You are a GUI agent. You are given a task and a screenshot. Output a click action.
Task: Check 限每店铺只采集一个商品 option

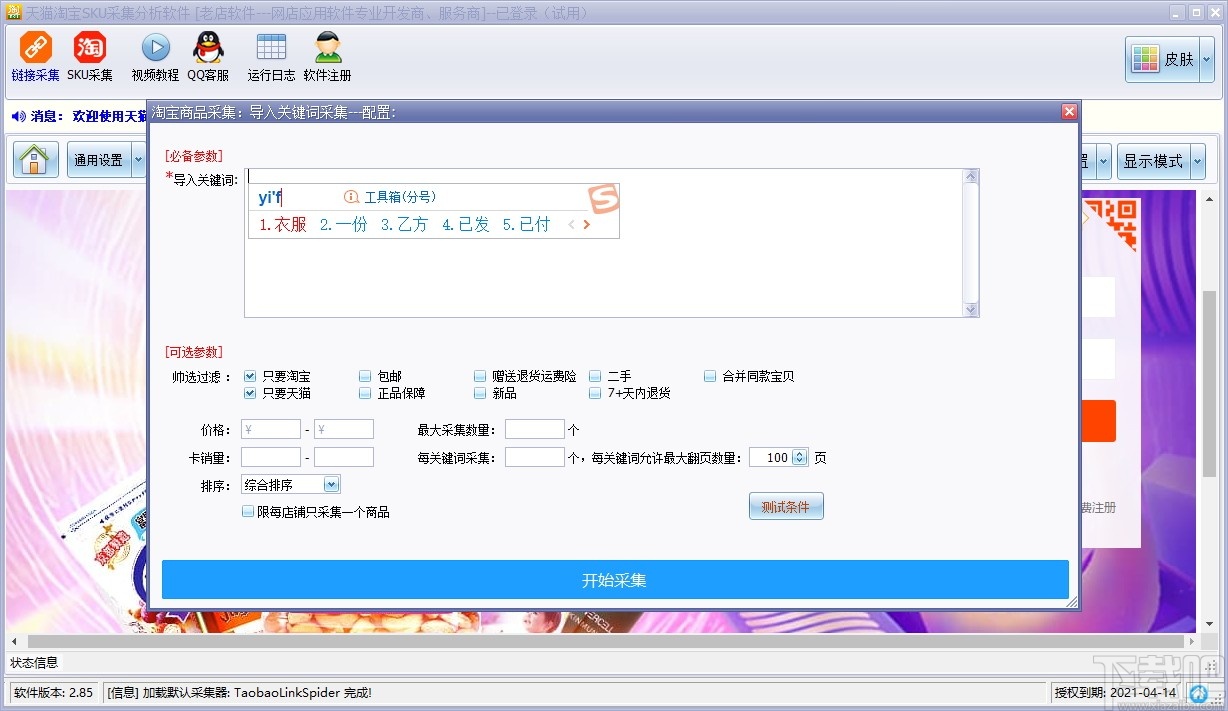point(247,511)
